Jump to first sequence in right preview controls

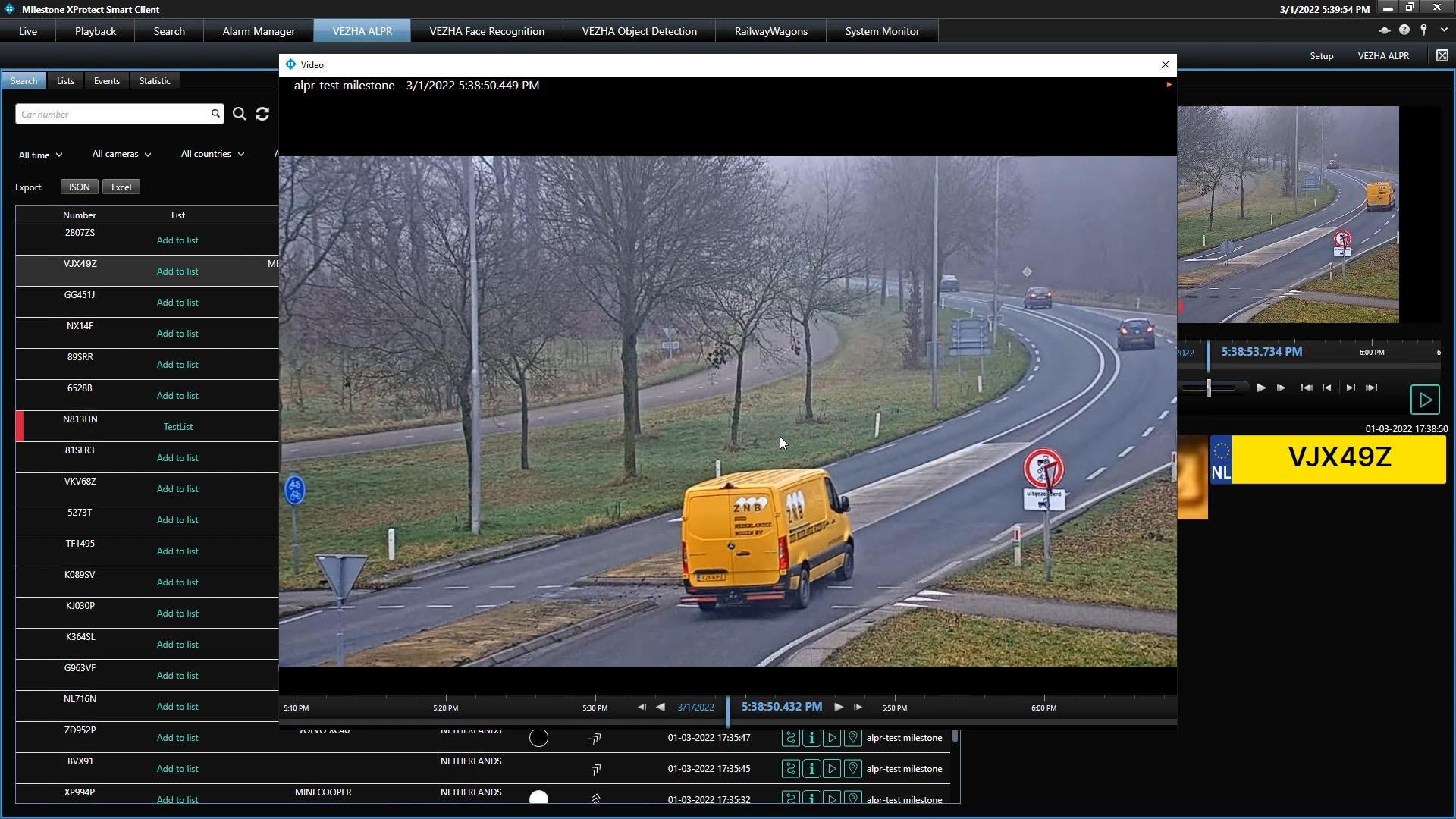[1307, 388]
